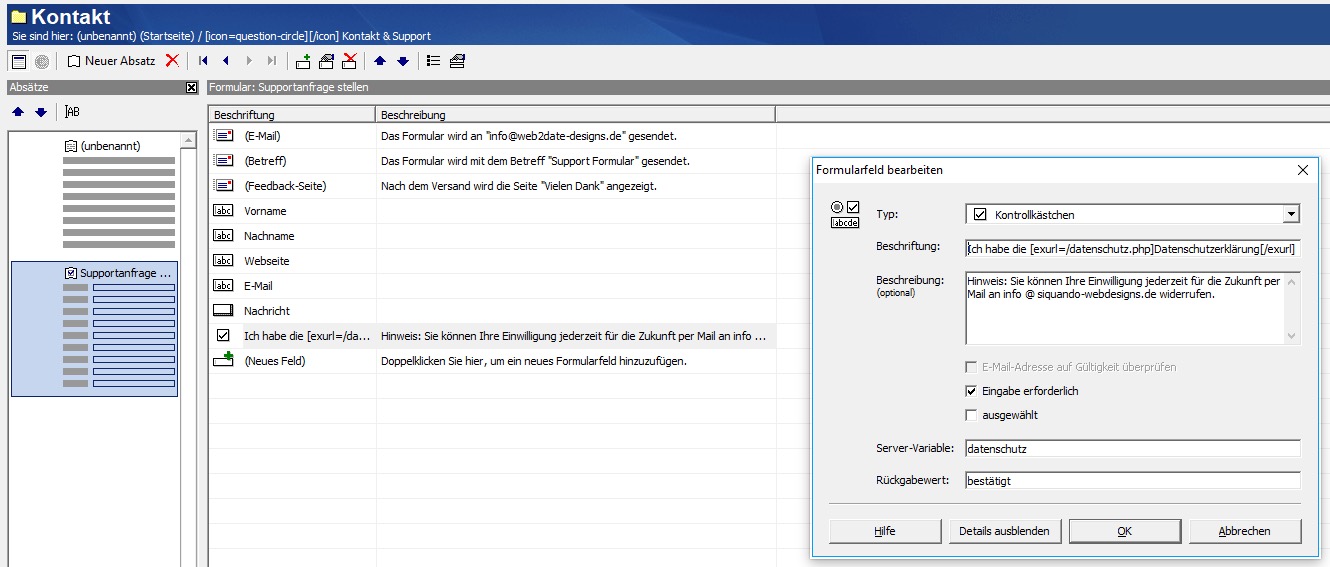Go to previous paragraph with left arrow
Image resolution: width=1330 pixels, height=567 pixels.
pyautogui.click(x=226, y=61)
